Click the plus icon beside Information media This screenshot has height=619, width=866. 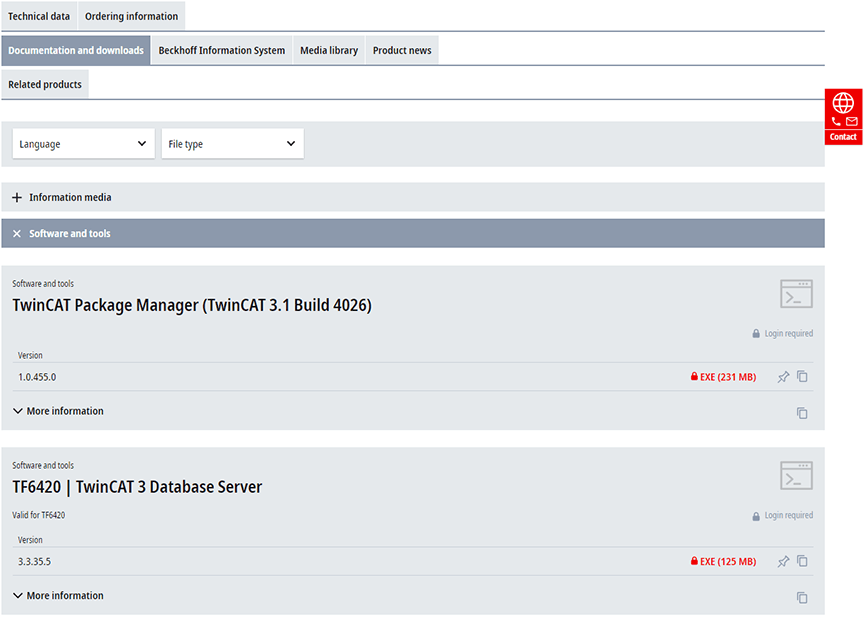(x=17, y=198)
